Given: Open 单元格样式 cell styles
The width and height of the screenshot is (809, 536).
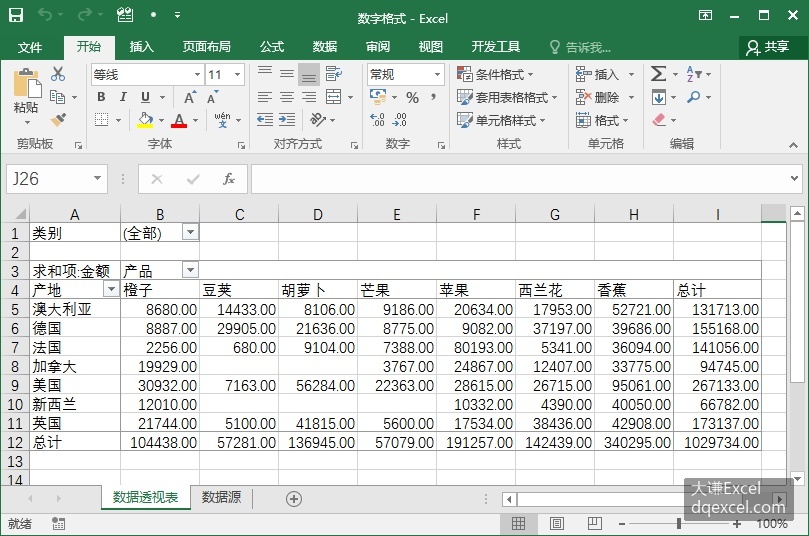Looking at the screenshot, I should pos(501,120).
